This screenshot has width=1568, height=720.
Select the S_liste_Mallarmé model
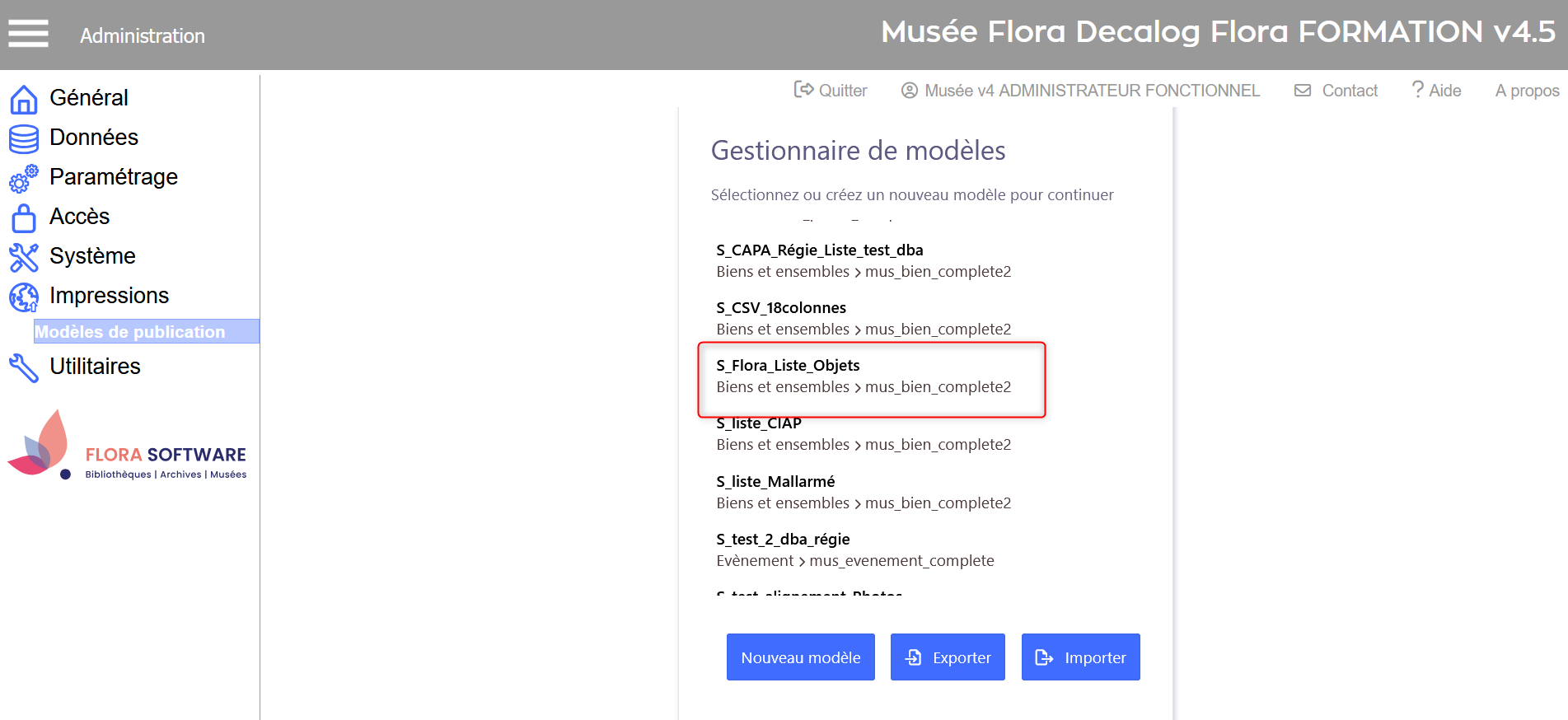point(775,482)
